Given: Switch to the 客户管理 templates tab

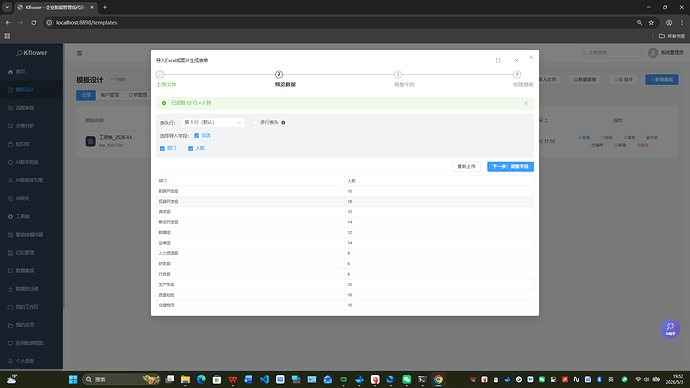Looking at the screenshot, I should (110, 95).
